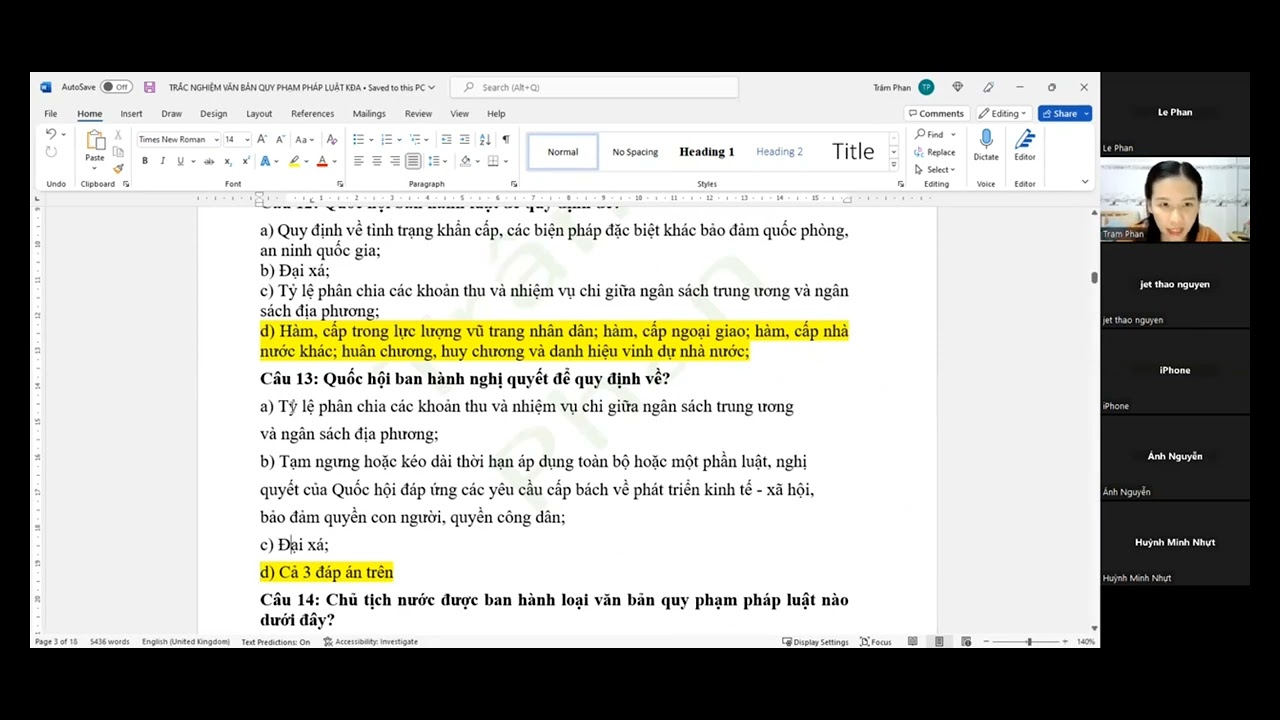
Task: Click the word count 5436 words
Action: (x=109, y=641)
